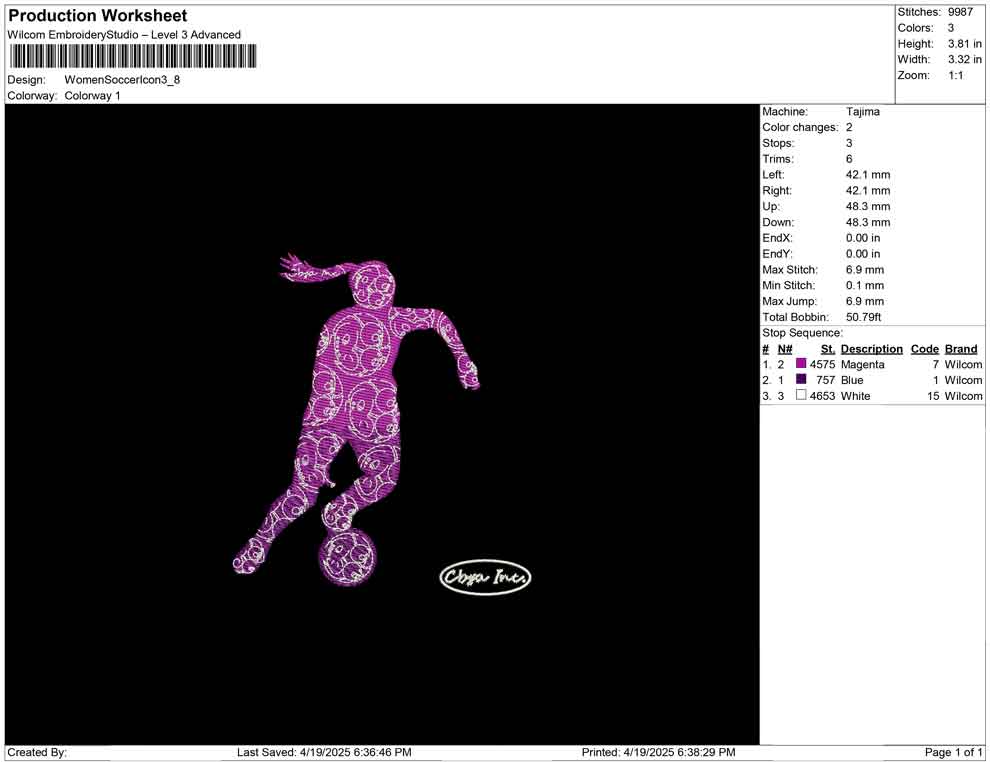Click the Total Bobbin value '50.79ft'

[864, 317]
